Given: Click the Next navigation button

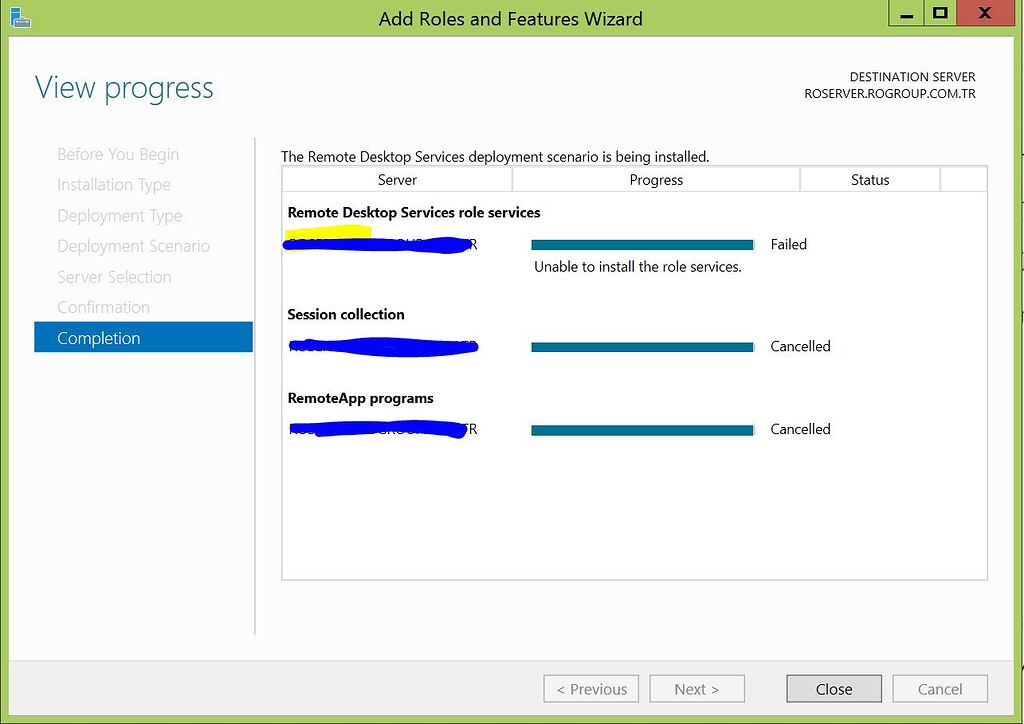Looking at the screenshot, I should click(696, 688).
